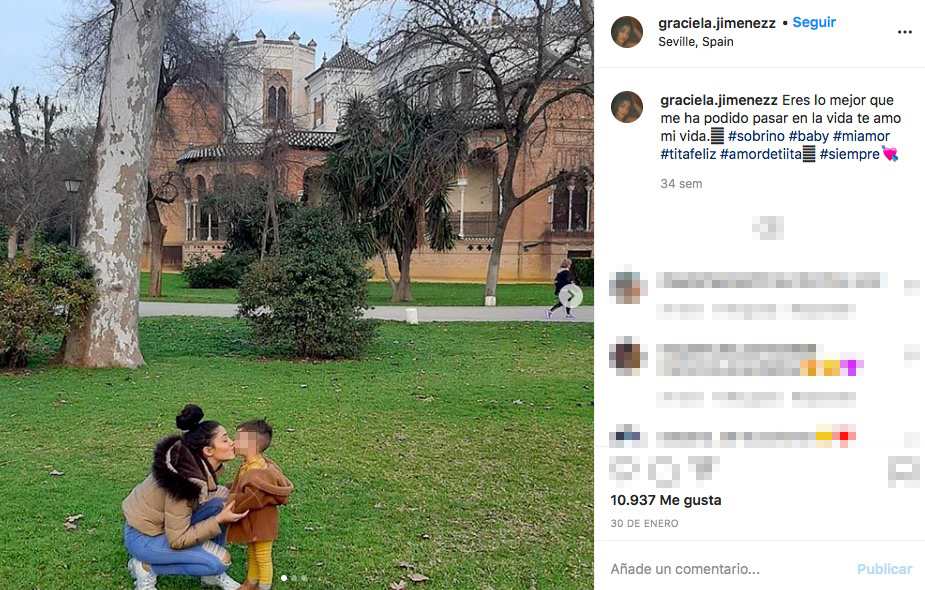Select the second carousel dot indicator
Screen dimensions: 925x590
[294, 578]
